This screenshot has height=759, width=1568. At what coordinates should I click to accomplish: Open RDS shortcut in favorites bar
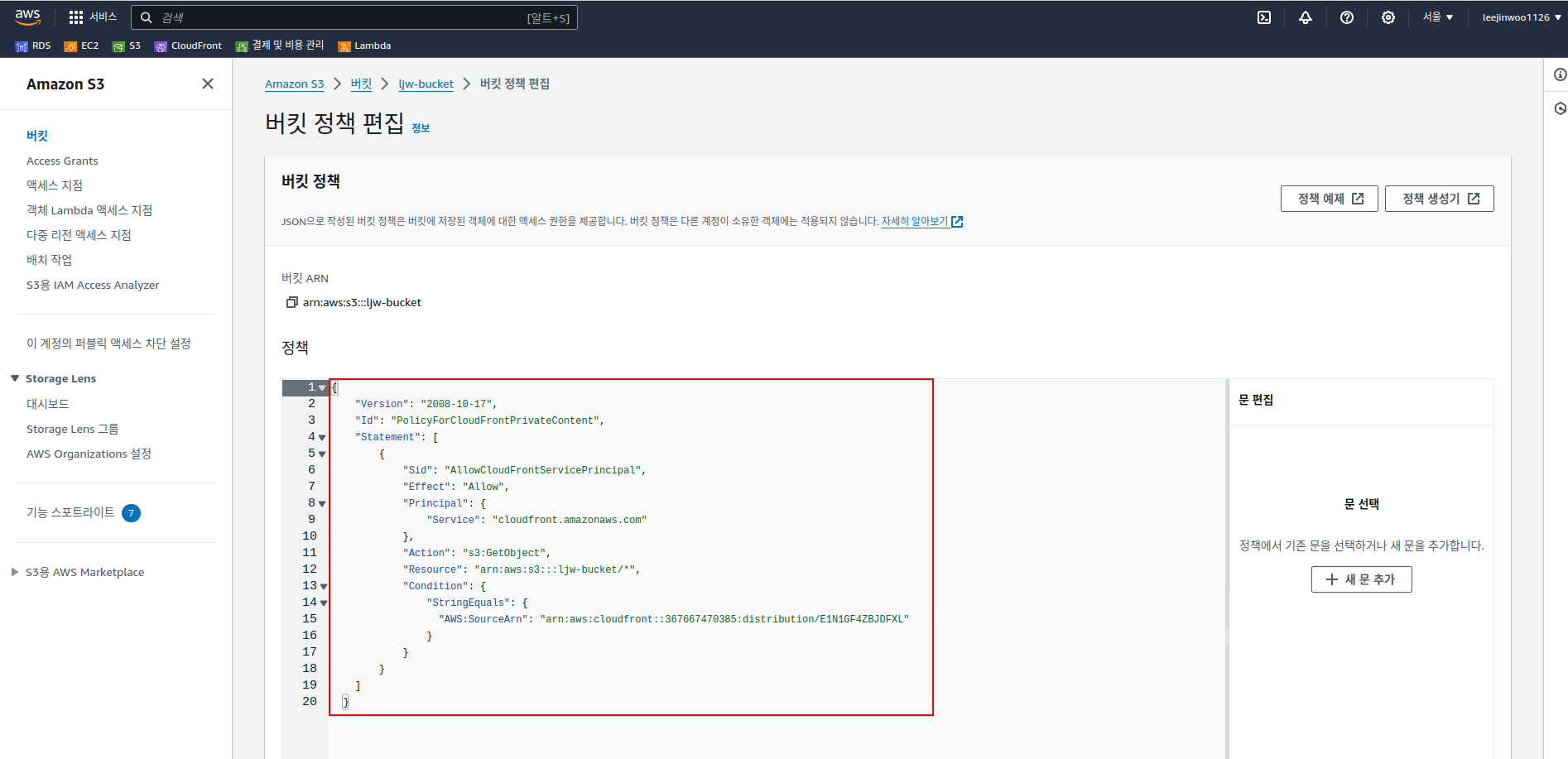(33, 46)
